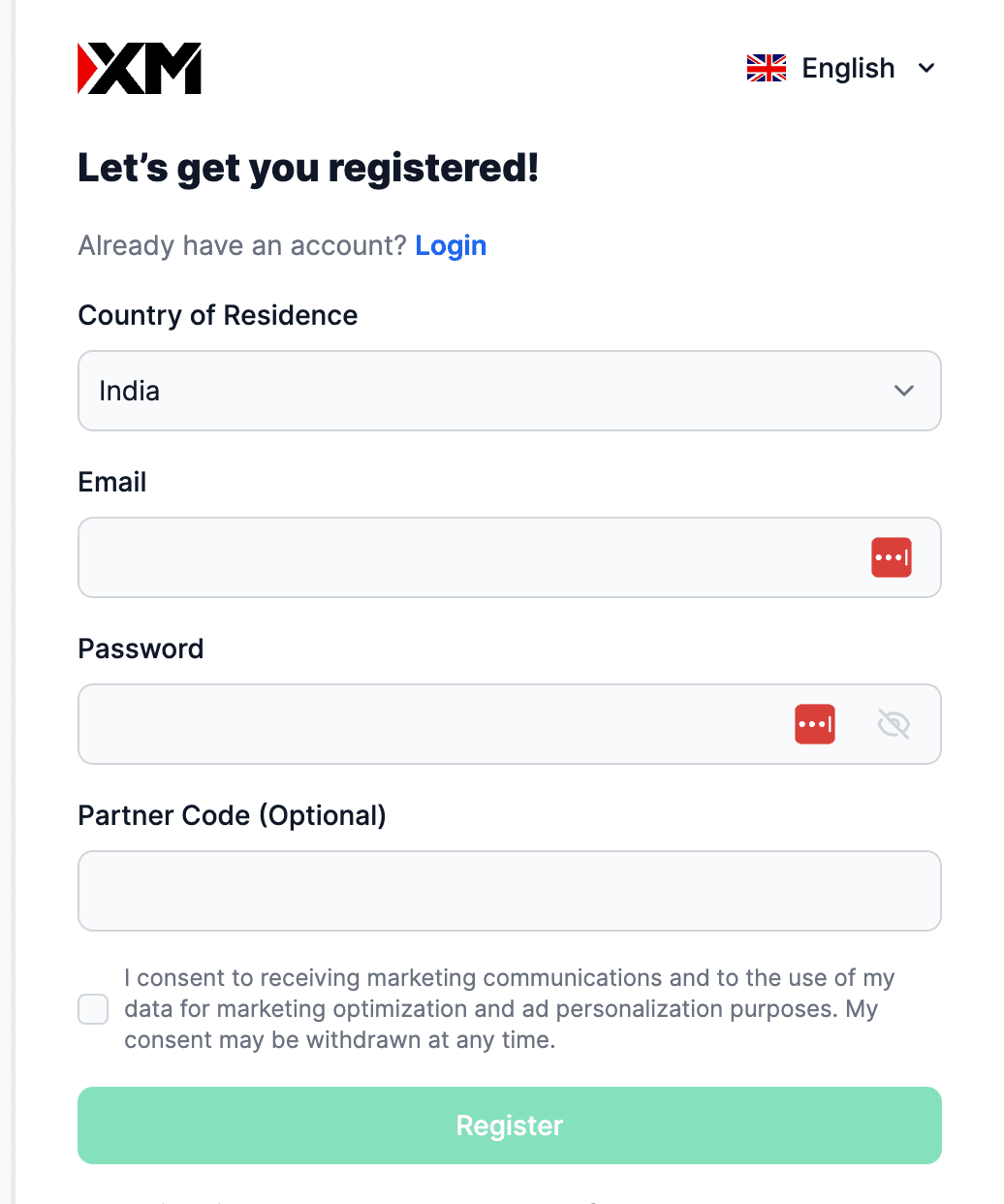Viewport: 1004px width, 1204px height.
Task: Open the Country of Residence dropdown showing India
Action: [x=510, y=391]
